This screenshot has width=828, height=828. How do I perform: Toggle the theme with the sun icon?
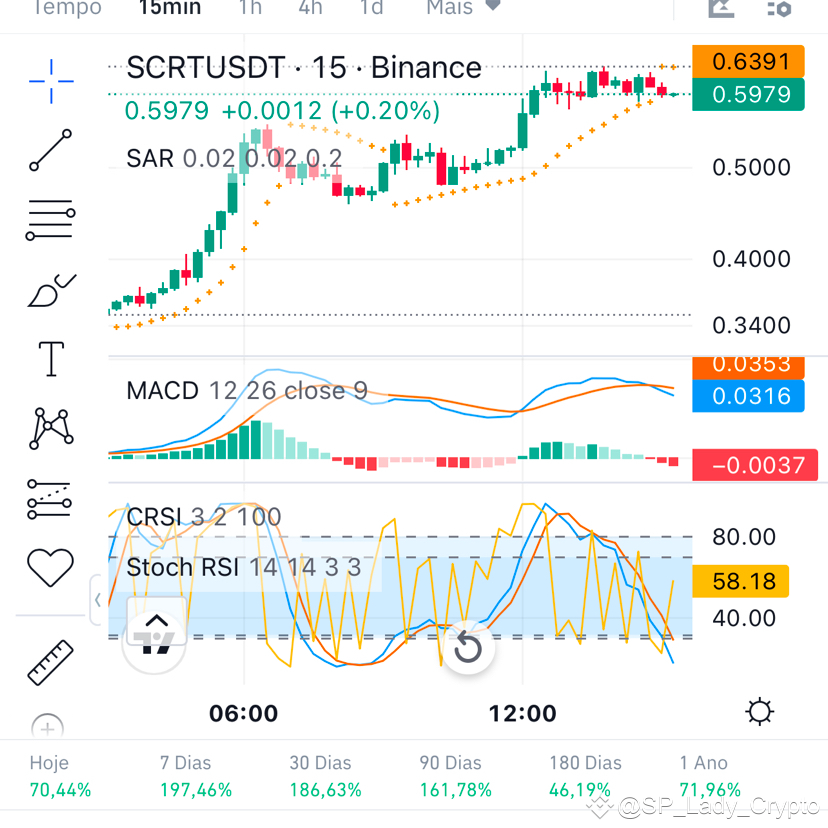tap(760, 711)
